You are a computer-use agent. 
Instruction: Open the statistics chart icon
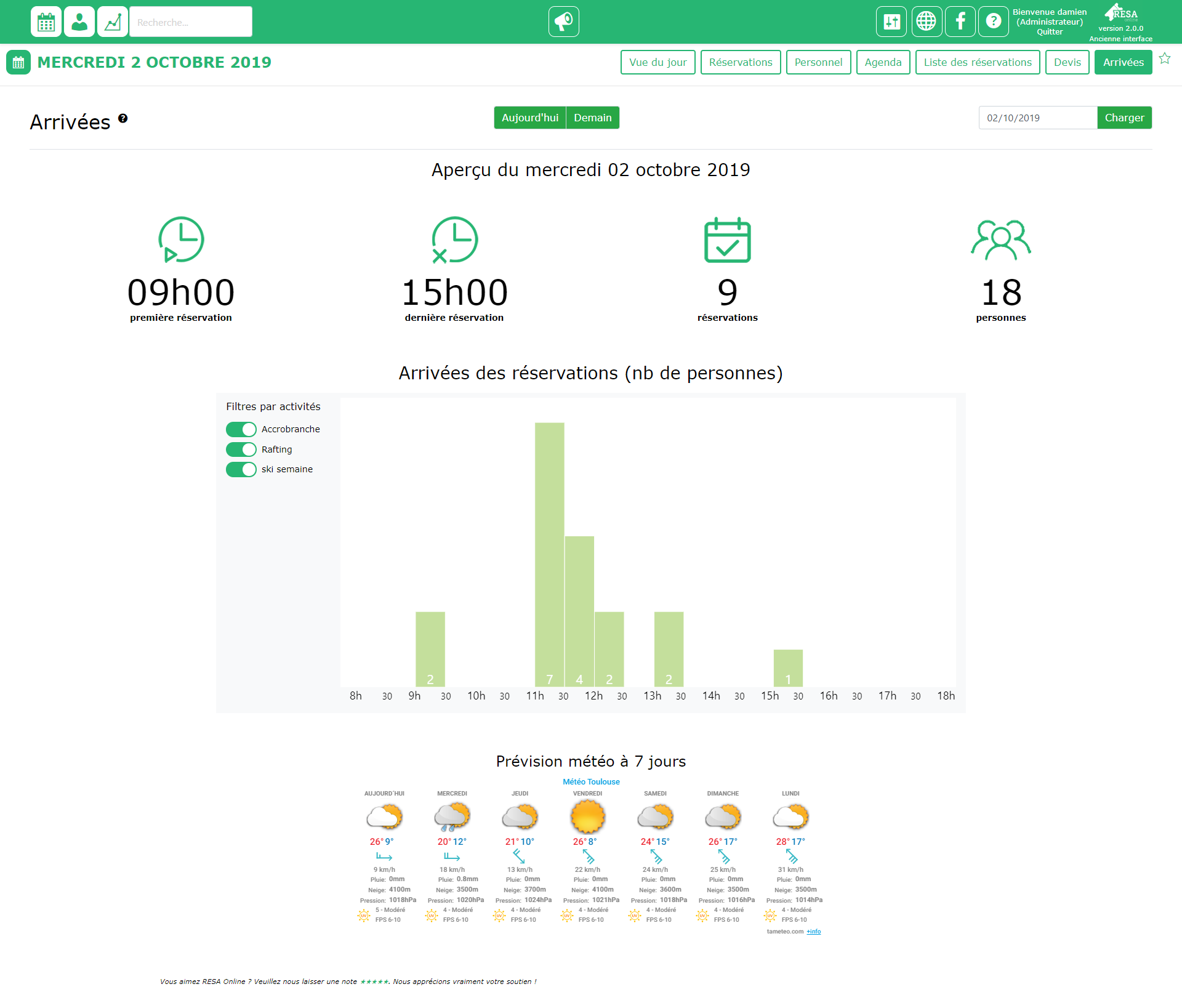(x=113, y=22)
